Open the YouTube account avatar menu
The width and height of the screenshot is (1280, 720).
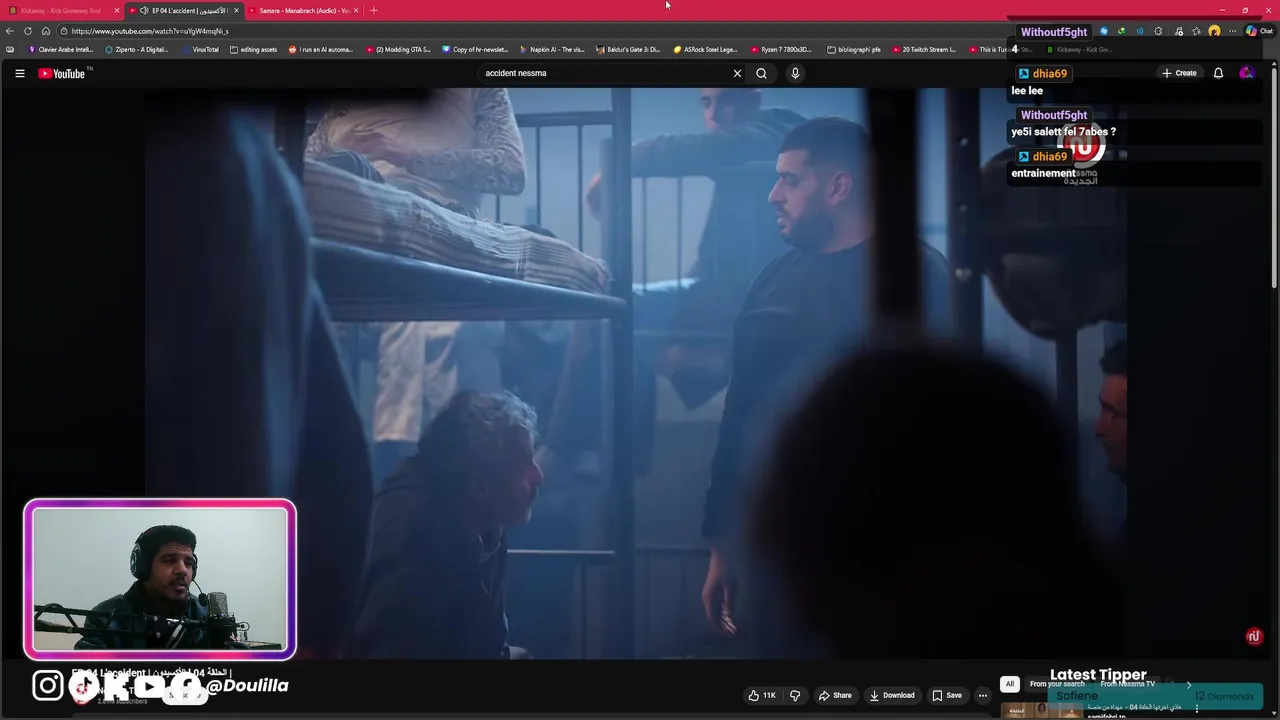(x=1246, y=73)
